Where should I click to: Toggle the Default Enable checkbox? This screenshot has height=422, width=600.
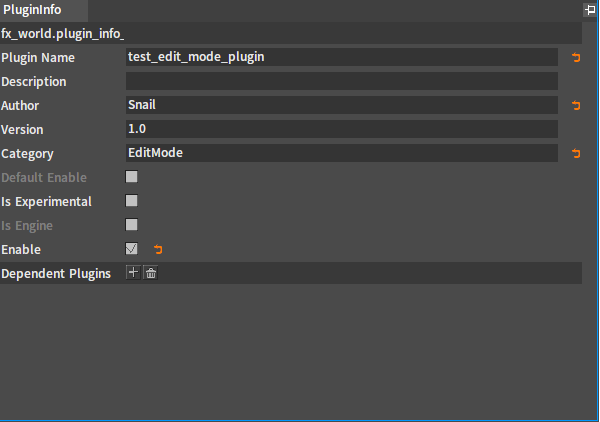(x=132, y=177)
